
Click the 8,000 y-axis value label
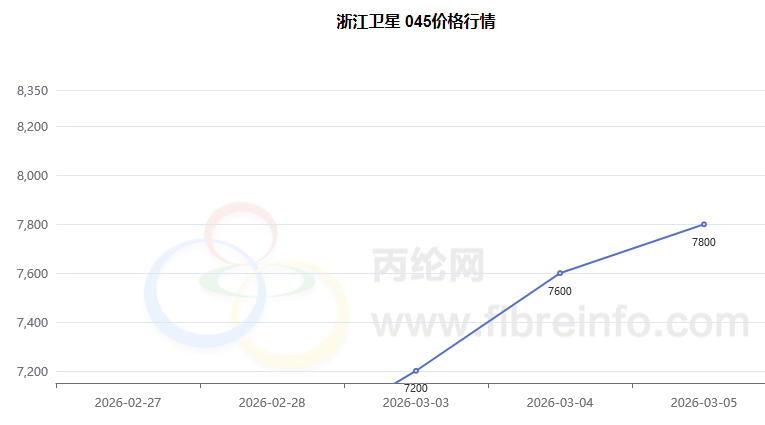click(x=32, y=176)
